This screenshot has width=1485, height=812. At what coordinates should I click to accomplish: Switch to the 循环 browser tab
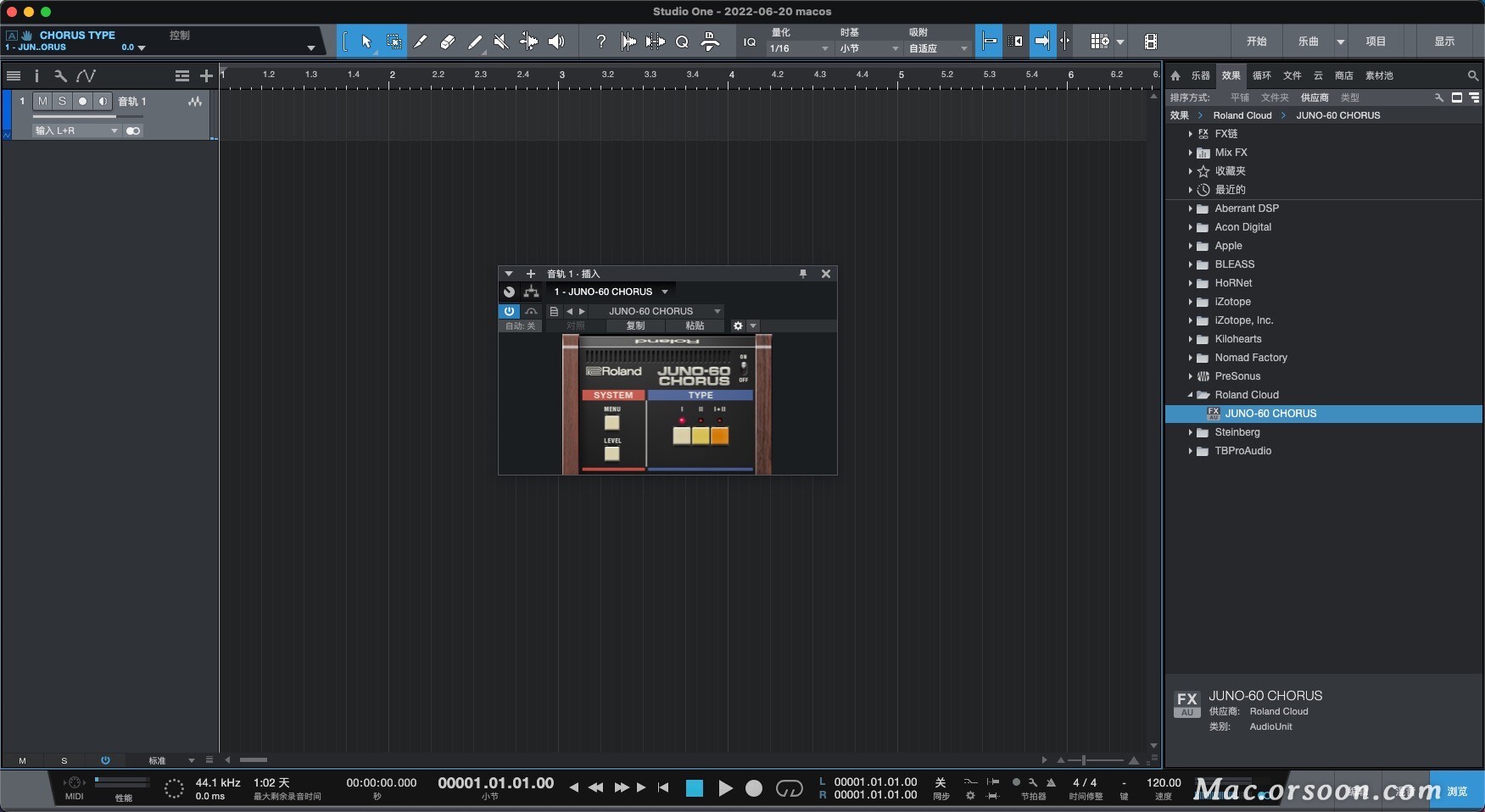coord(1262,75)
